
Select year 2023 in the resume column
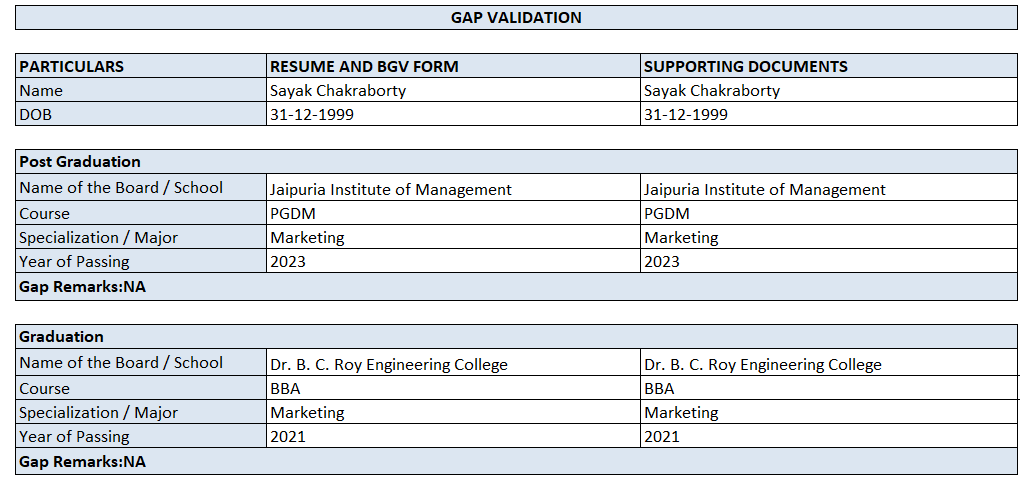[288, 261]
